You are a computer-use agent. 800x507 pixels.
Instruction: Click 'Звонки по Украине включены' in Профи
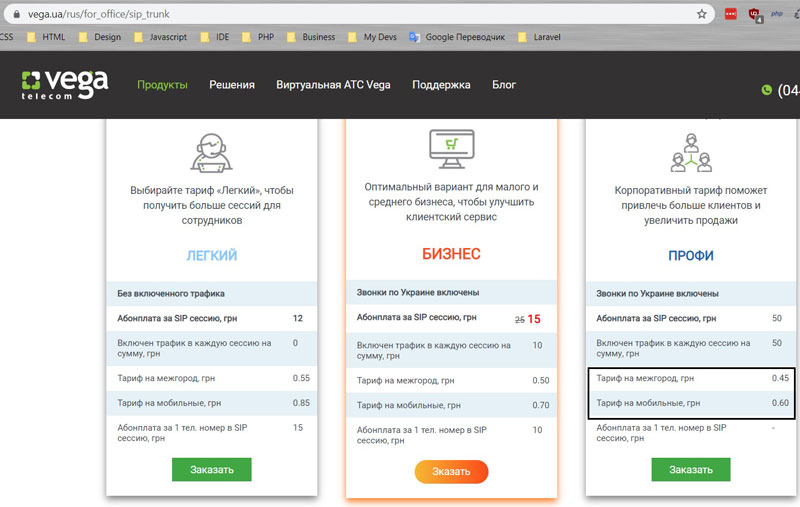click(x=658, y=293)
